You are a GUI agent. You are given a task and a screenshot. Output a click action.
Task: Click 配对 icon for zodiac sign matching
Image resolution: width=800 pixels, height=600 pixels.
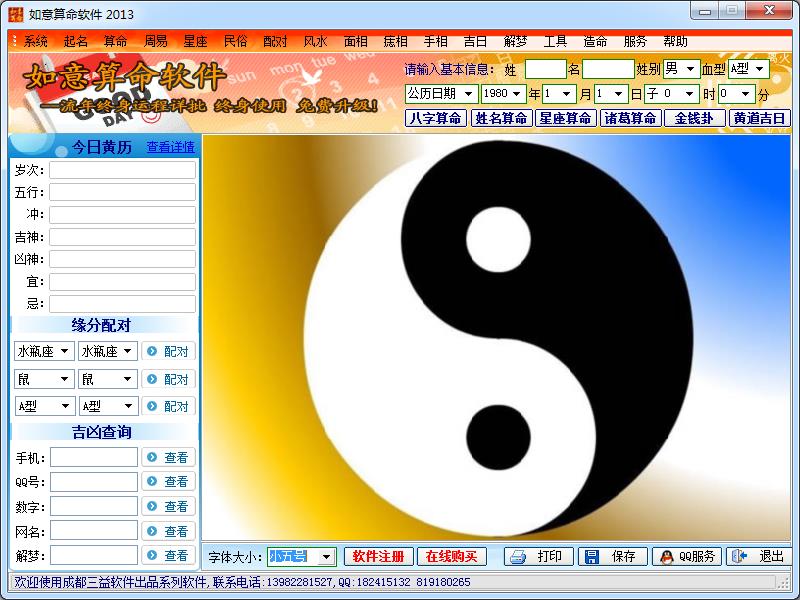click(x=152, y=352)
